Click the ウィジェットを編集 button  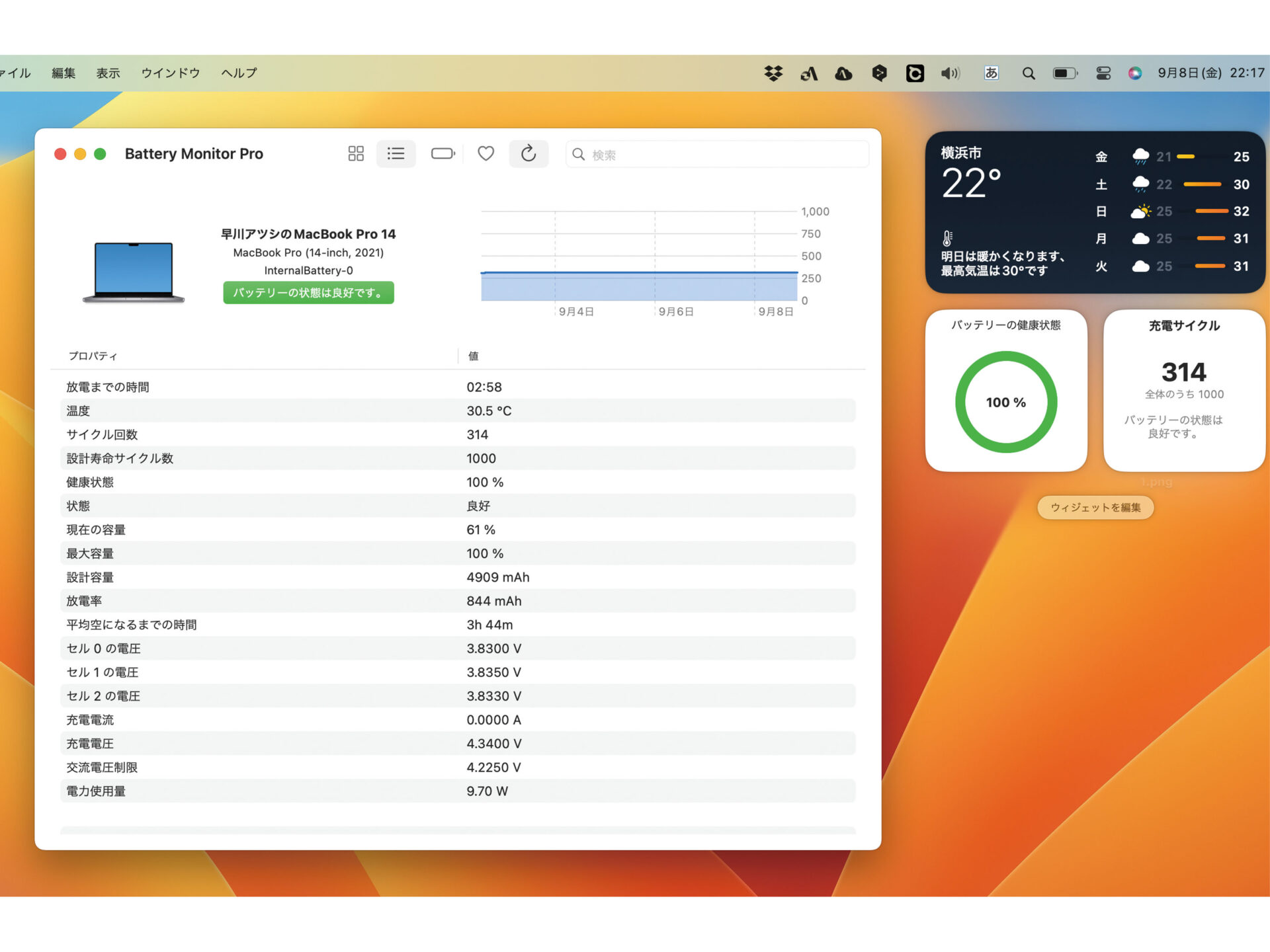pyautogui.click(x=1095, y=508)
